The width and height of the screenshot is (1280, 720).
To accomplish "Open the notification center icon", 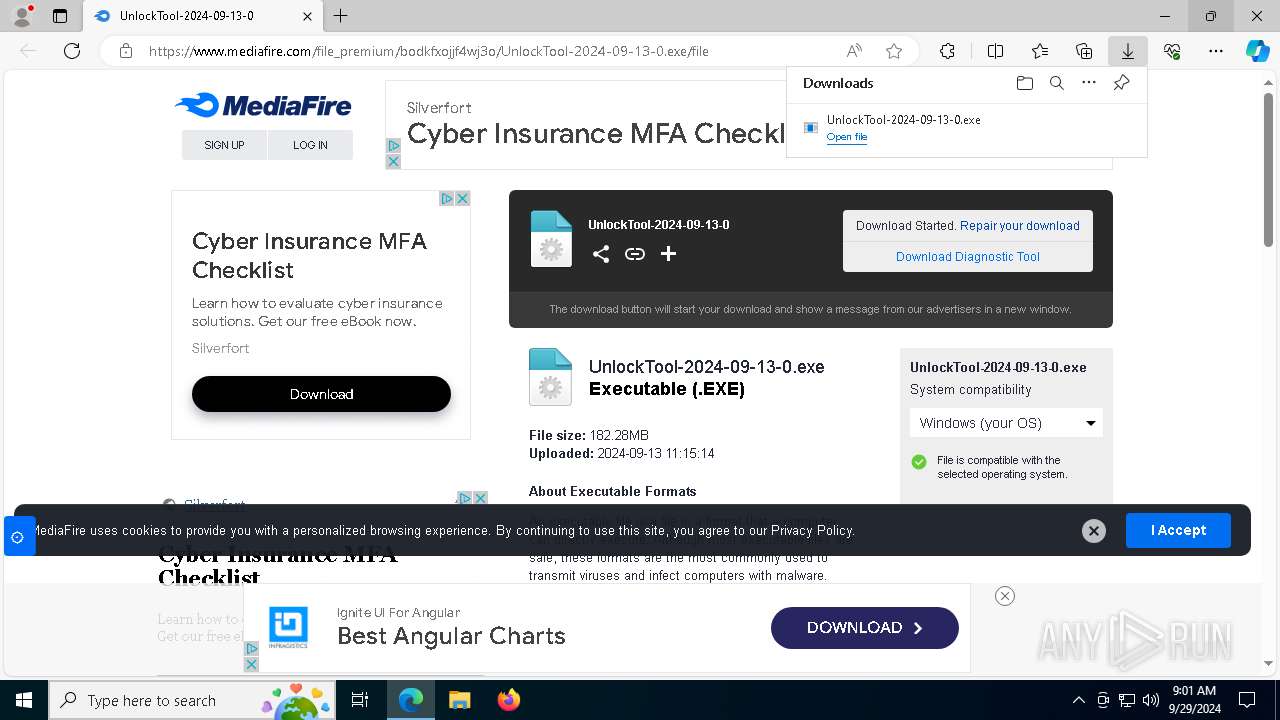I will [1247, 700].
